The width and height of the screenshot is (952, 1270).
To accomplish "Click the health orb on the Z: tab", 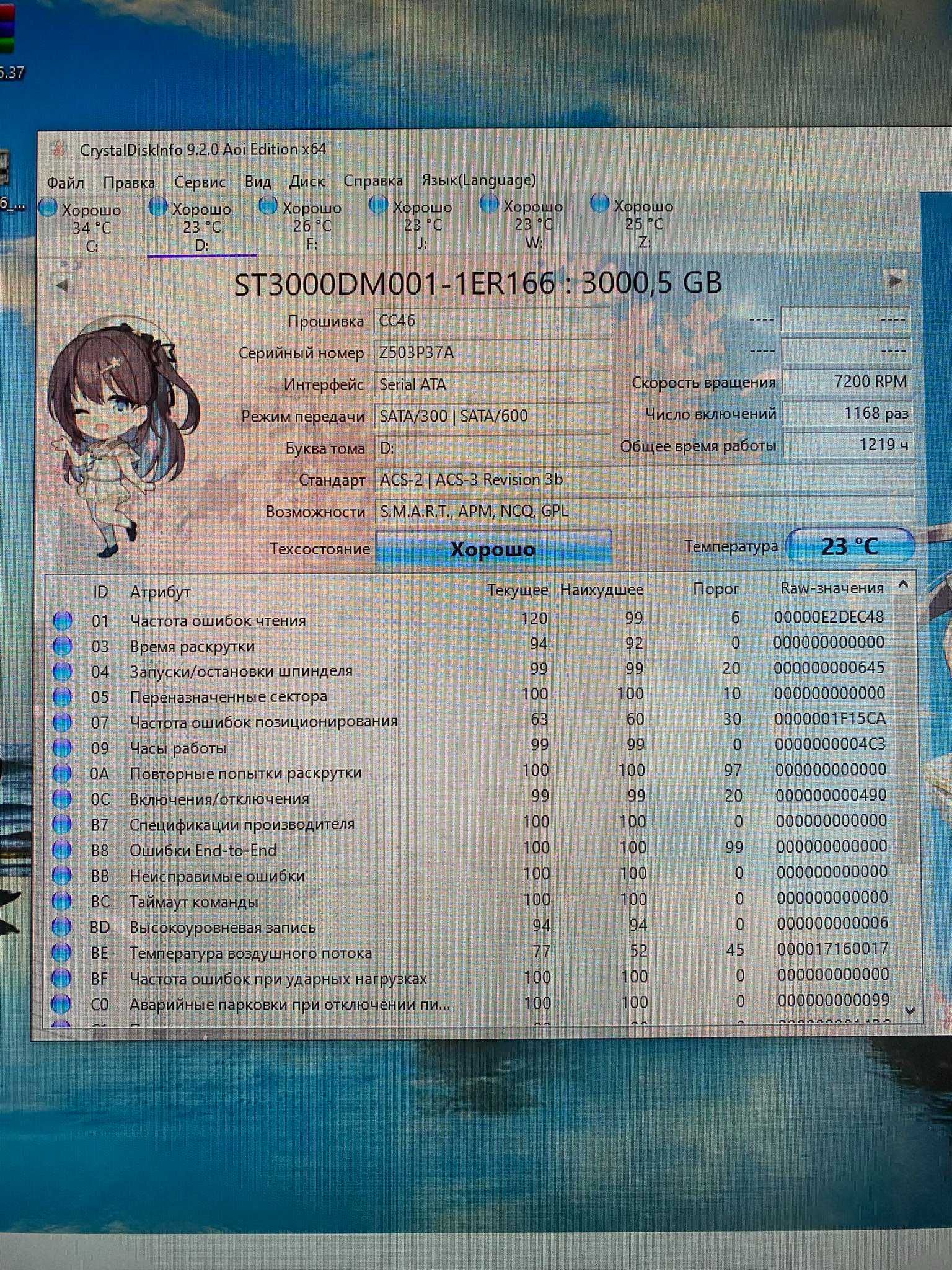I will (599, 203).
